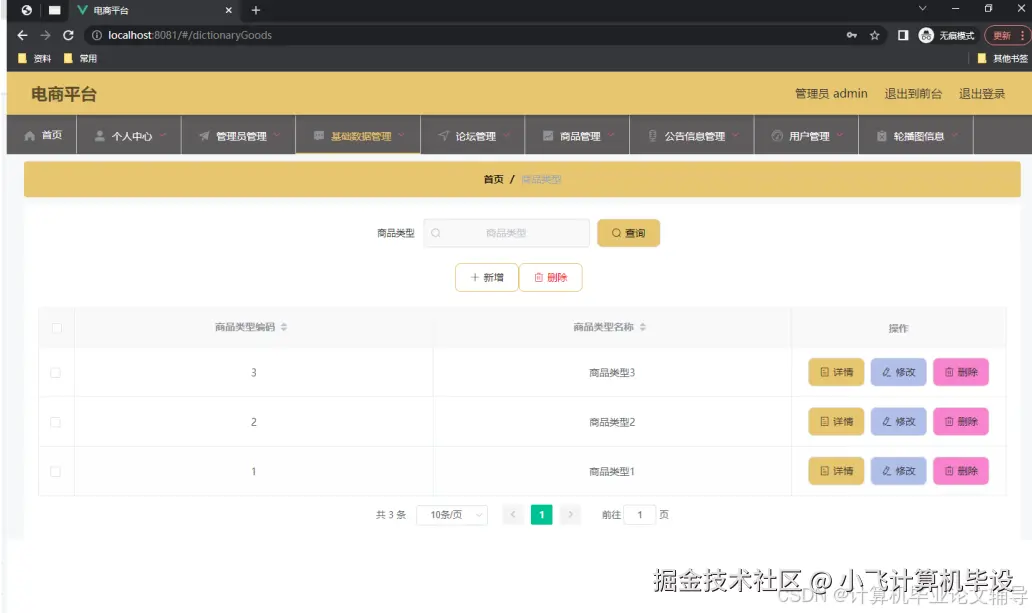Expand the 商品管理 dropdown menu

click(x=578, y=134)
